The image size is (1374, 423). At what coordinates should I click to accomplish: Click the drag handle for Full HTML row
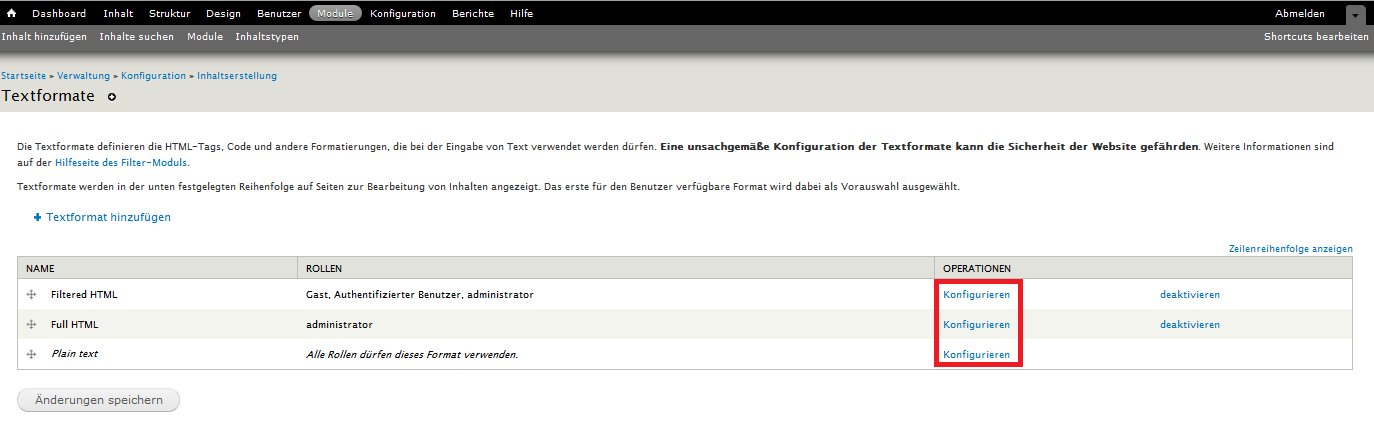click(32, 325)
